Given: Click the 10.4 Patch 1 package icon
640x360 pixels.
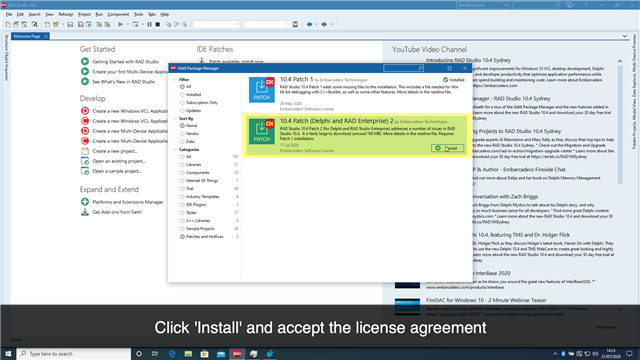Looking at the screenshot, I should 262,89.
